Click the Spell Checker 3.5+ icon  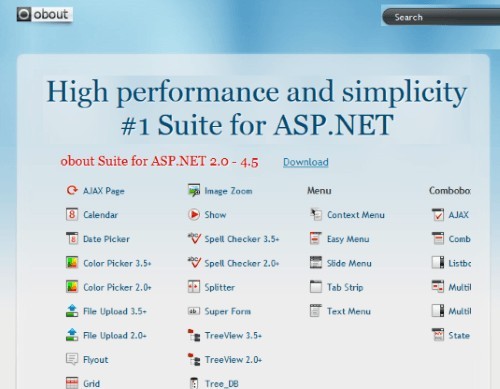(x=194, y=238)
